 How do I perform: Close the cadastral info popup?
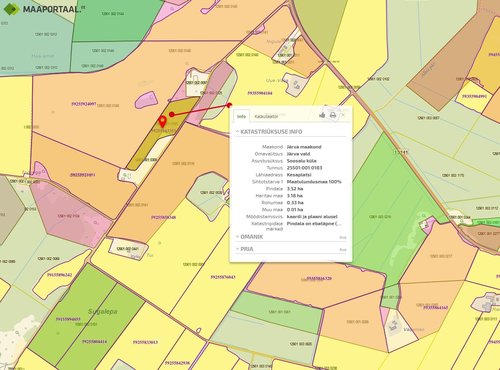pos(343,115)
